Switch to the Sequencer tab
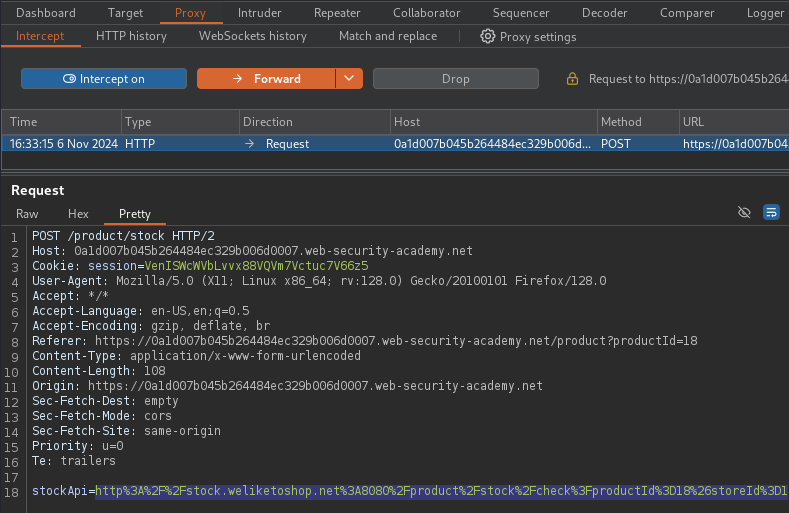This screenshot has width=789, height=513. click(521, 13)
